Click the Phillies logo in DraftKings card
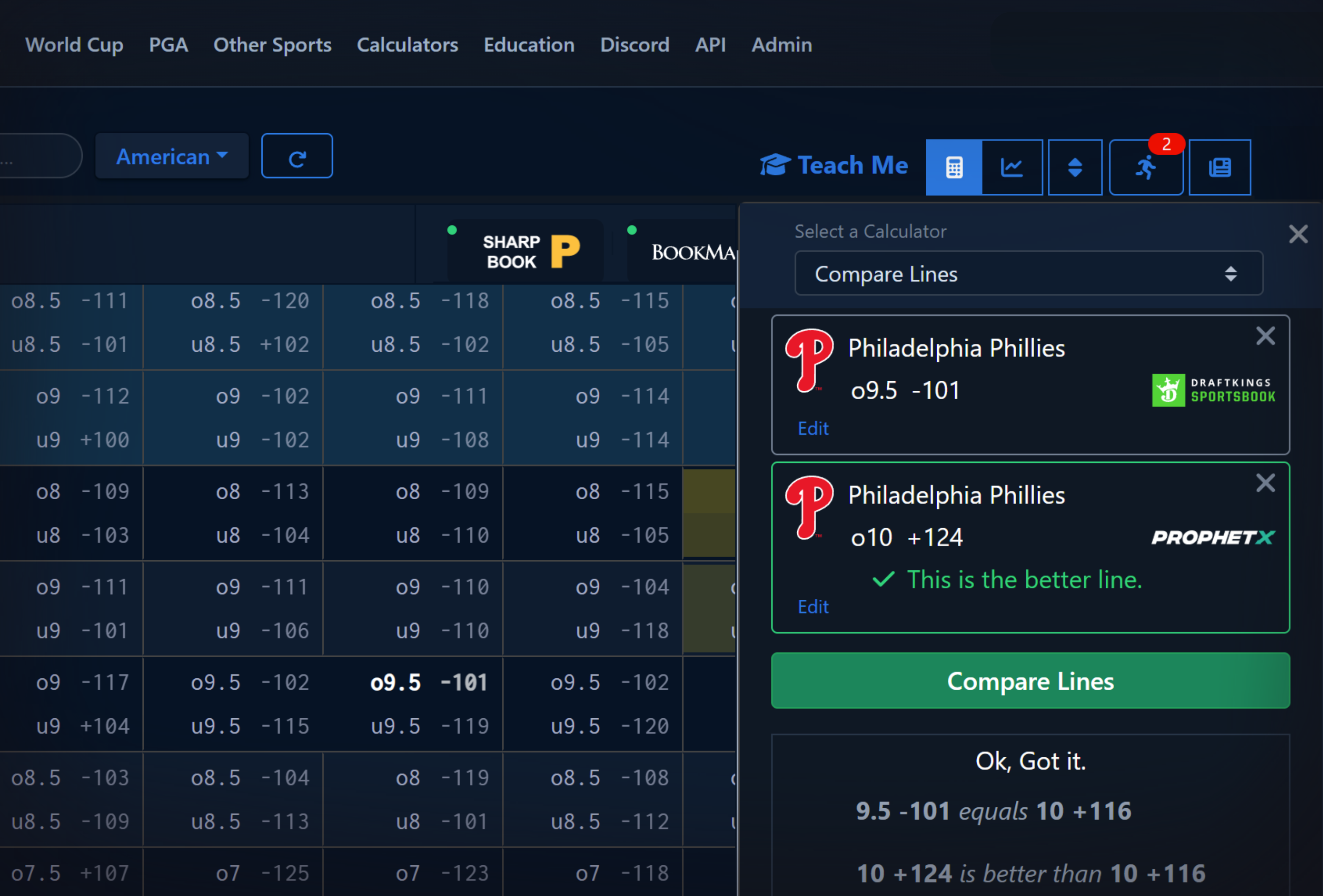 coord(809,361)
